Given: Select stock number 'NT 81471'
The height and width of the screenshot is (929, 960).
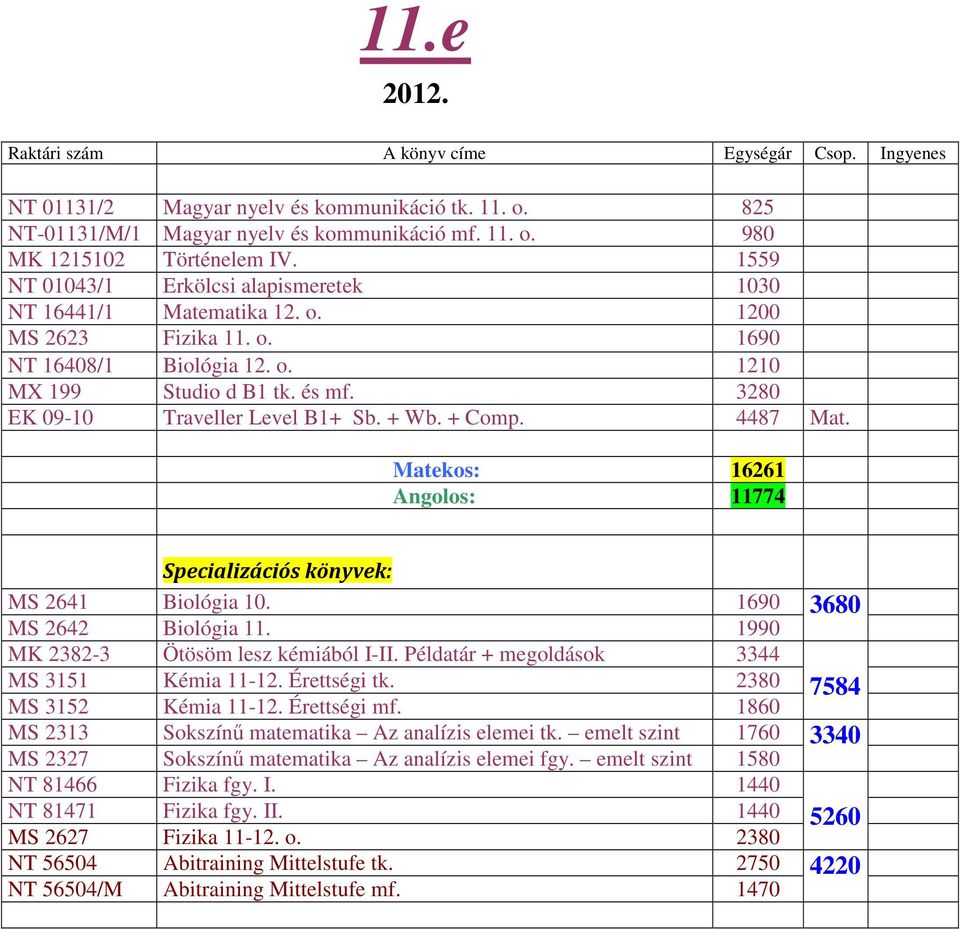Looking at the screenshot, I should tap(52, 811).
